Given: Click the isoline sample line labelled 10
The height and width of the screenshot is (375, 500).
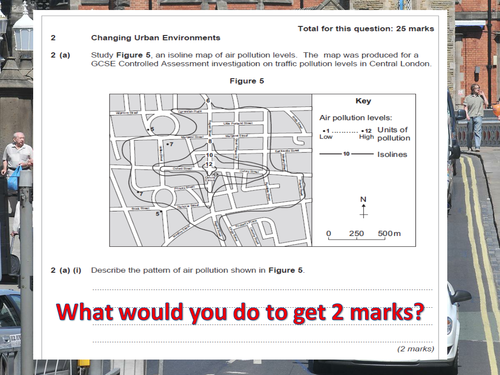Looking at the screenshot, I should [x=346, y=154].
